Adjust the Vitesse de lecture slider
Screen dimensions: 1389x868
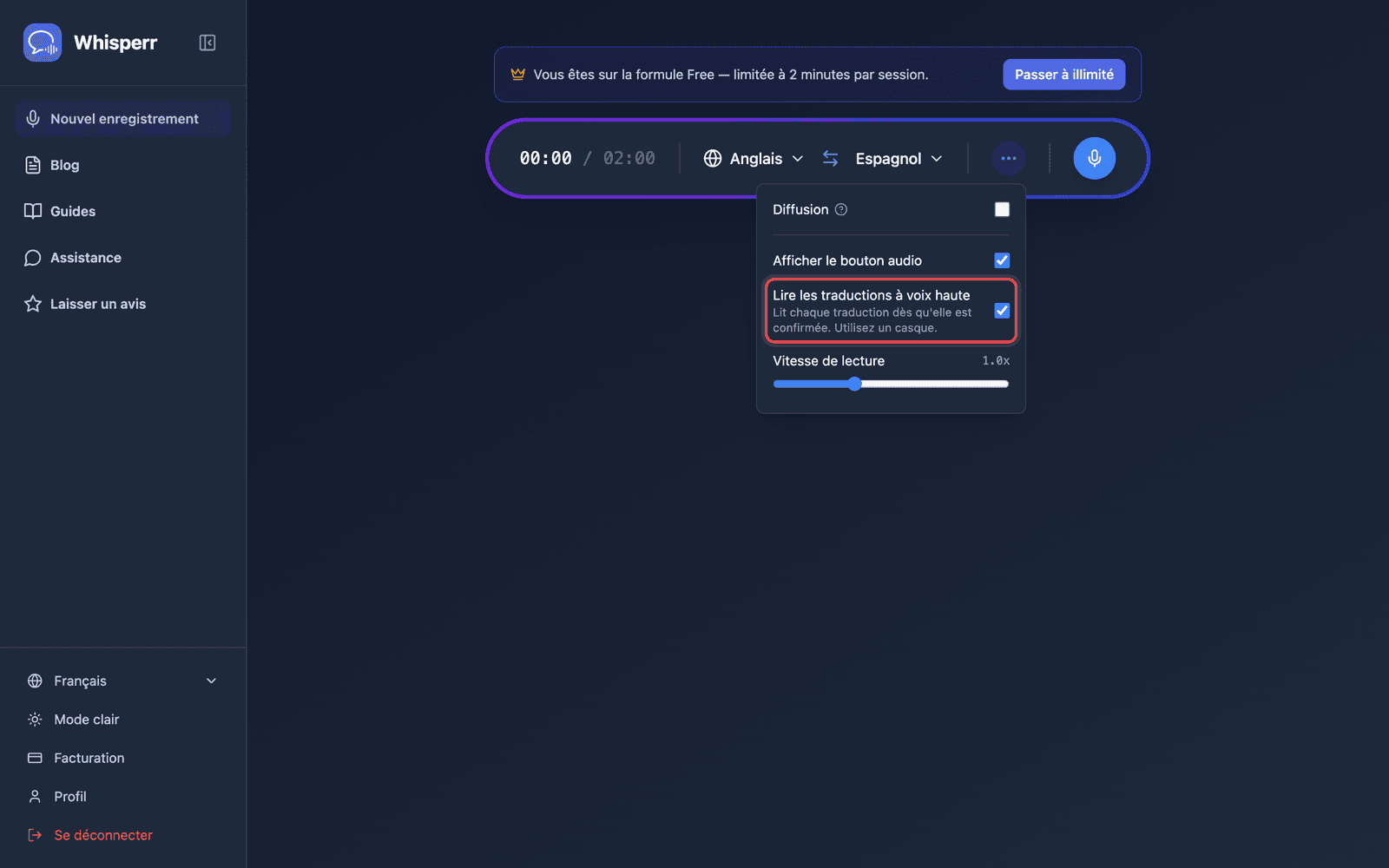[891, 384]
